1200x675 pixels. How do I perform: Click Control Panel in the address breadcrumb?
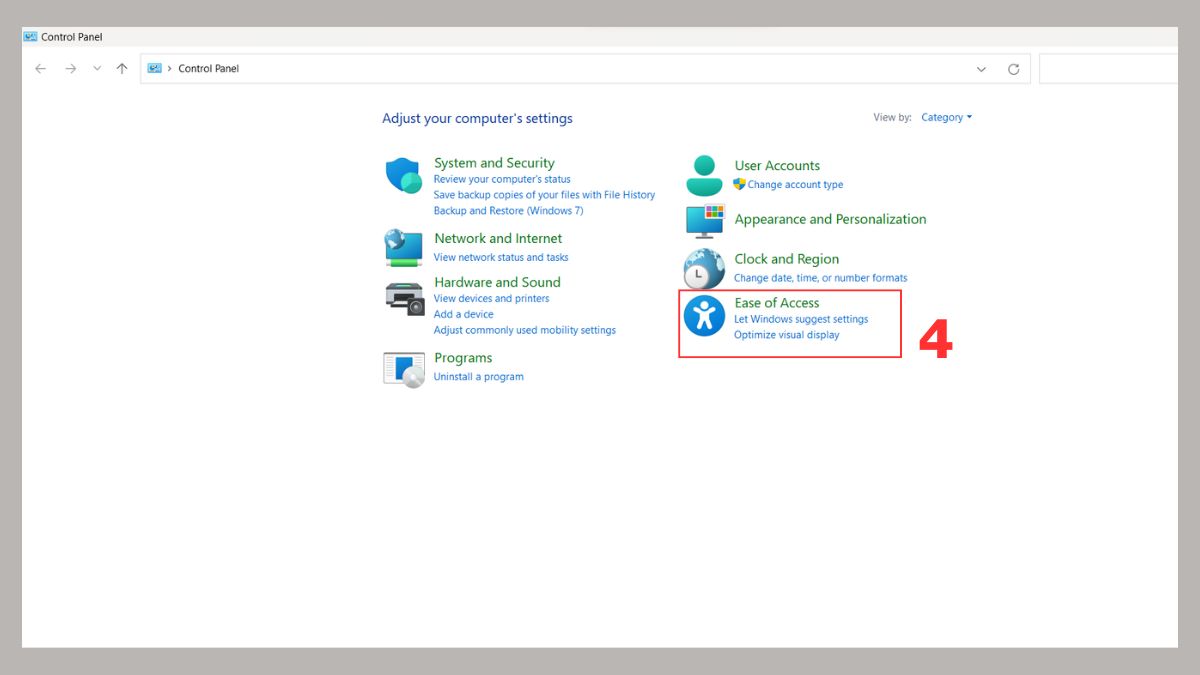(x=209, y=69)
